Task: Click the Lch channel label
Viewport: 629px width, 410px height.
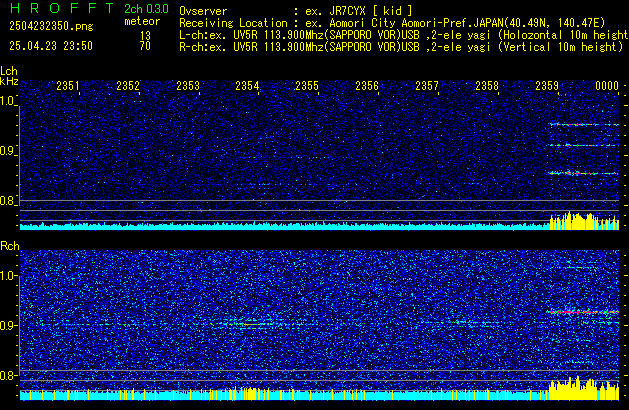Action: click(x=9, y=71)
